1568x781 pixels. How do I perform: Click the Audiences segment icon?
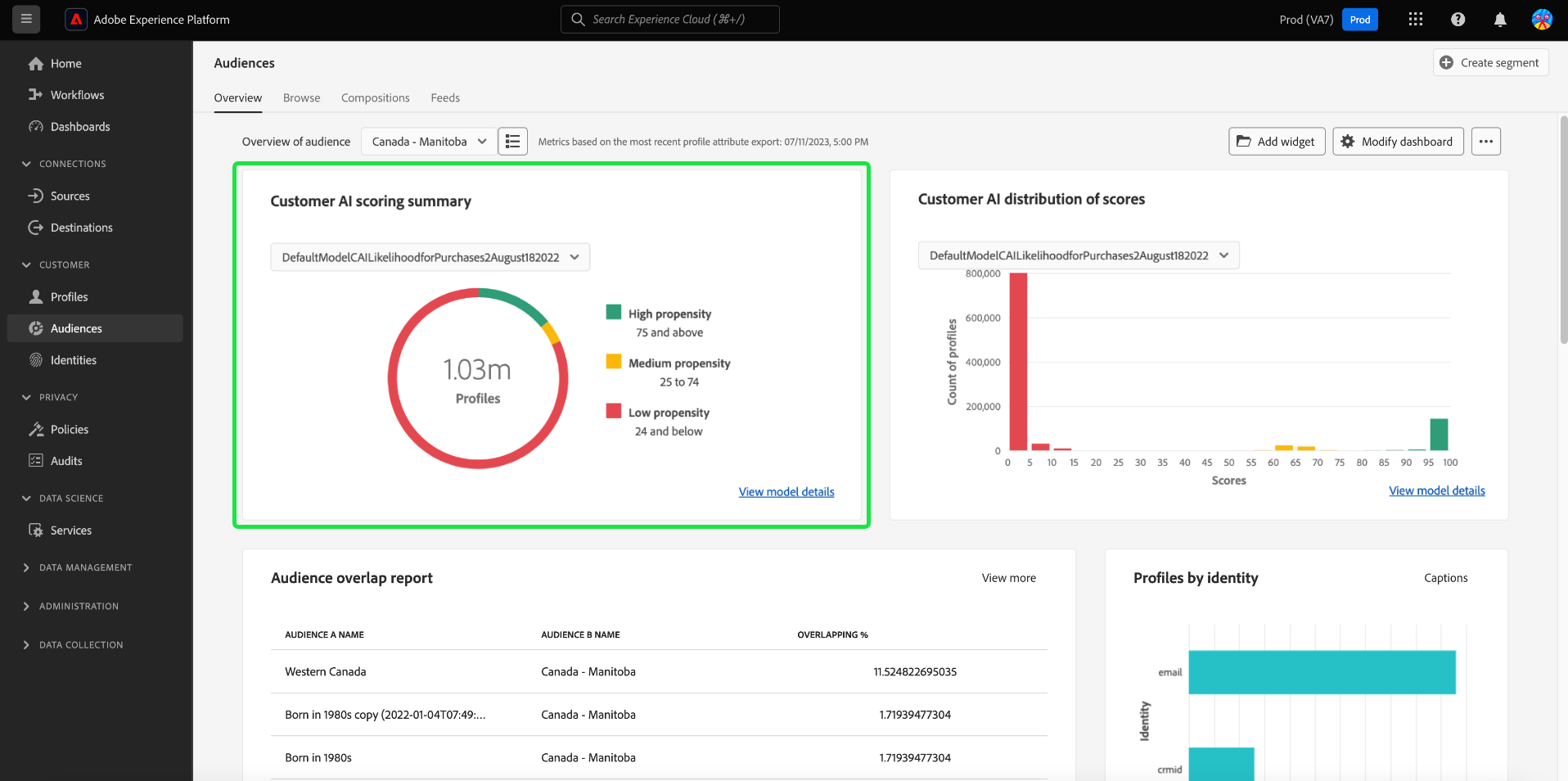pos(36,328)
